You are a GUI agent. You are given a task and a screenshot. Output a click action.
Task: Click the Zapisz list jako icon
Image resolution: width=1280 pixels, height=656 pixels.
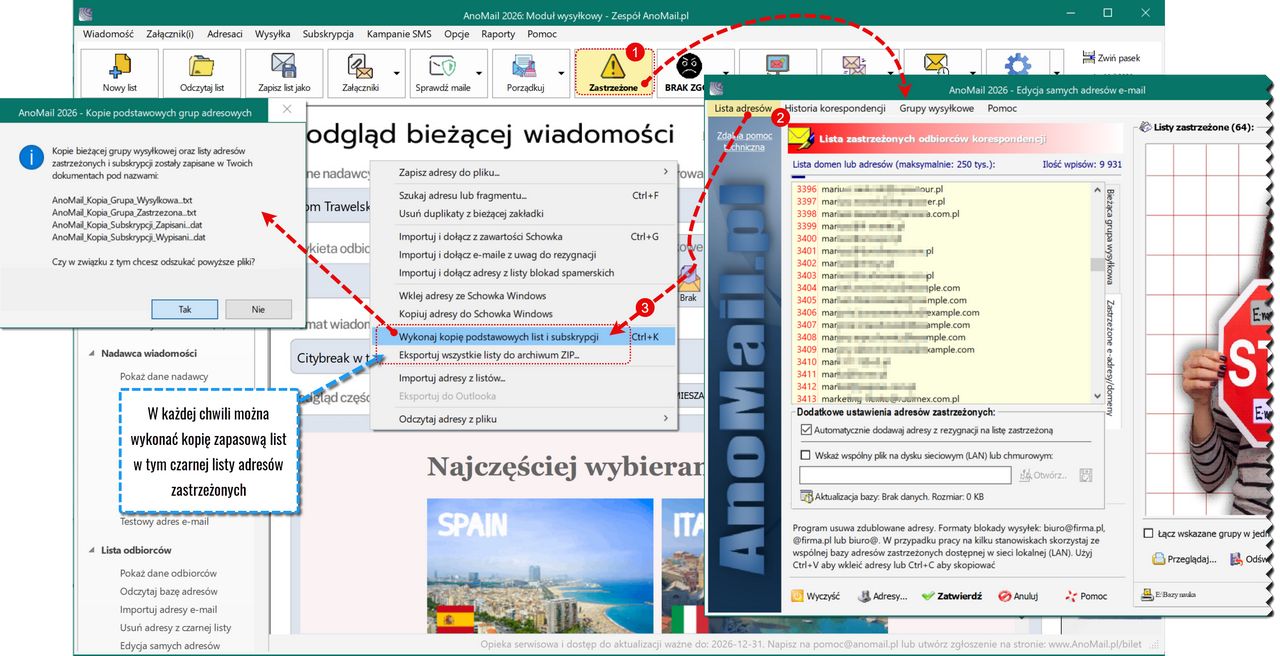click(284, 66)
